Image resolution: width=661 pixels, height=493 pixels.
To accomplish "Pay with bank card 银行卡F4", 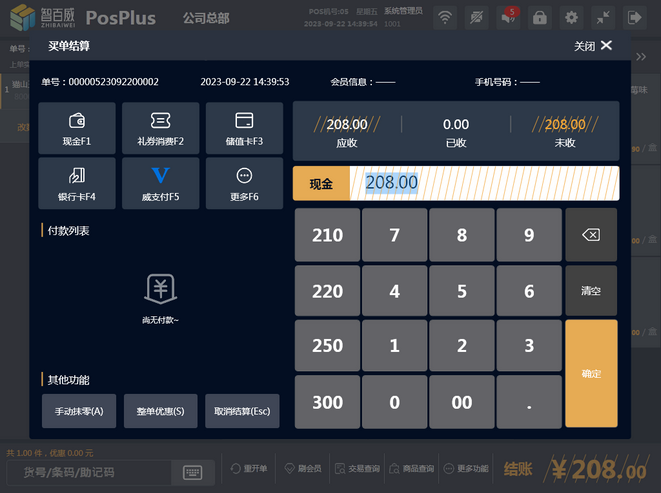I will pyautogui.click(x=78, y=184).
